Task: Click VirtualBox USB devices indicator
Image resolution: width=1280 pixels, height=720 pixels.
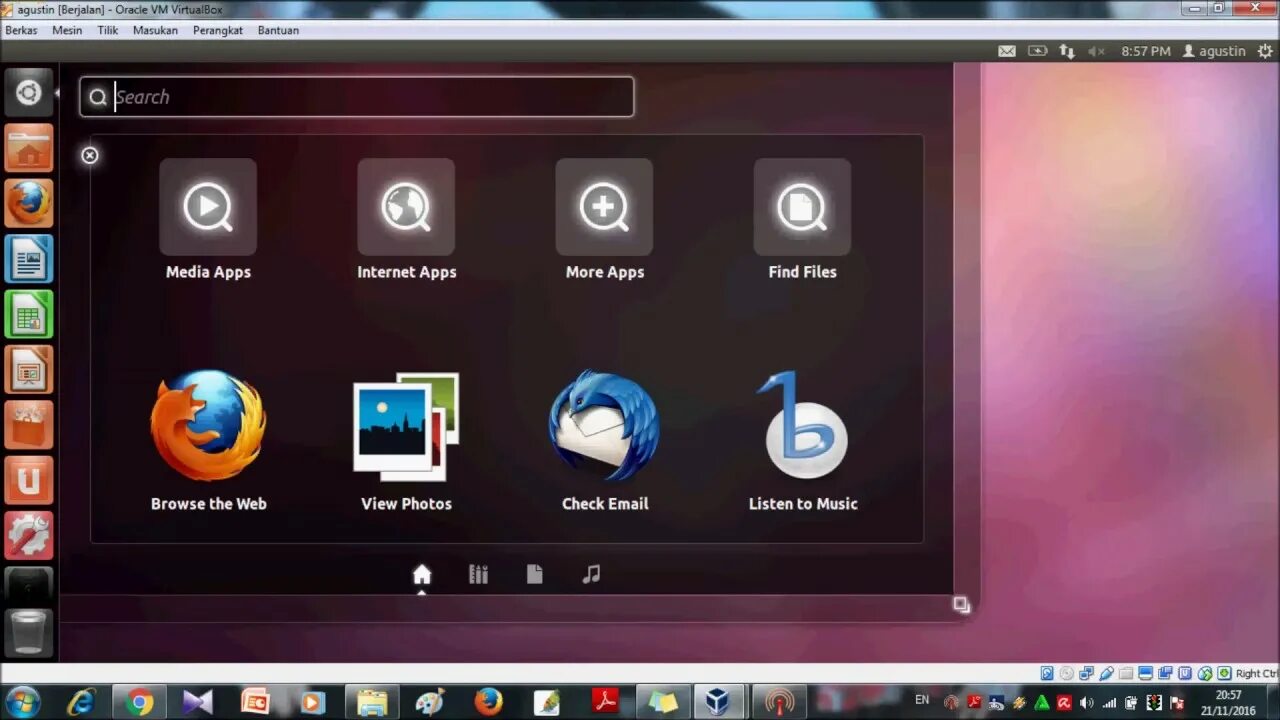Action: pyautogui.click(x=1106, y=673)
